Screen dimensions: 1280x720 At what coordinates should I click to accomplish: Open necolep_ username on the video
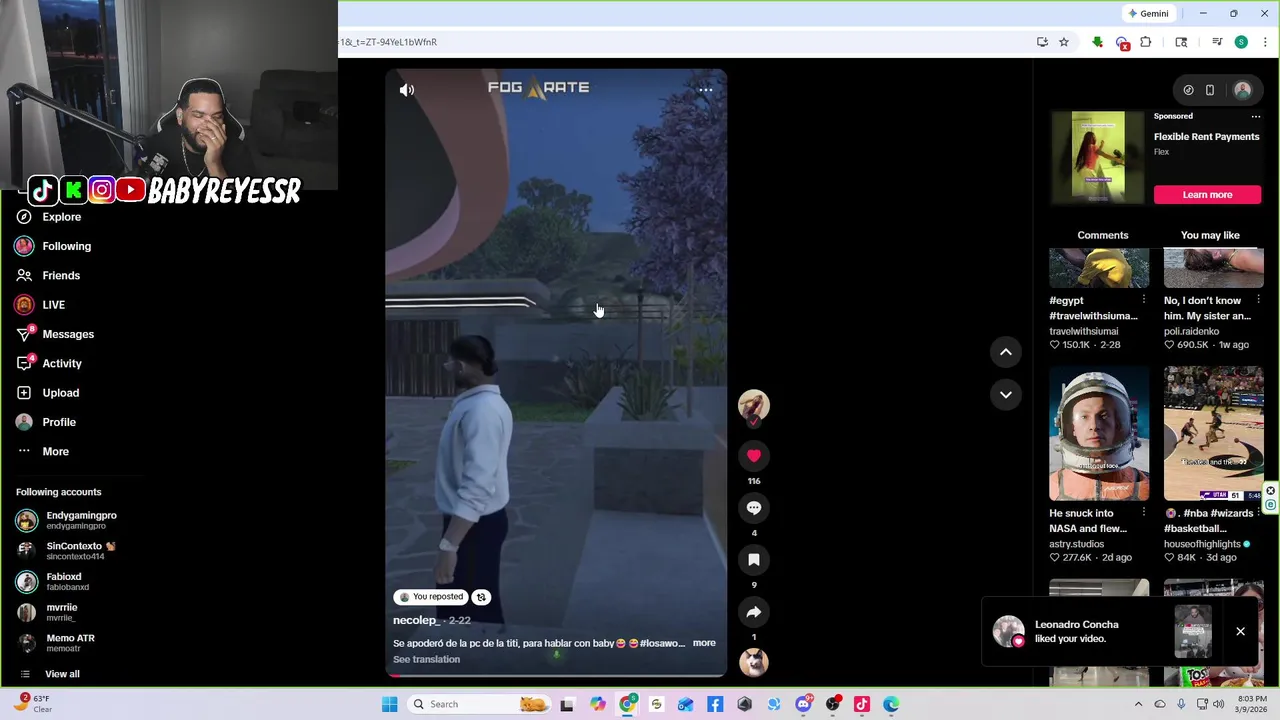click(x=416, y=620)
